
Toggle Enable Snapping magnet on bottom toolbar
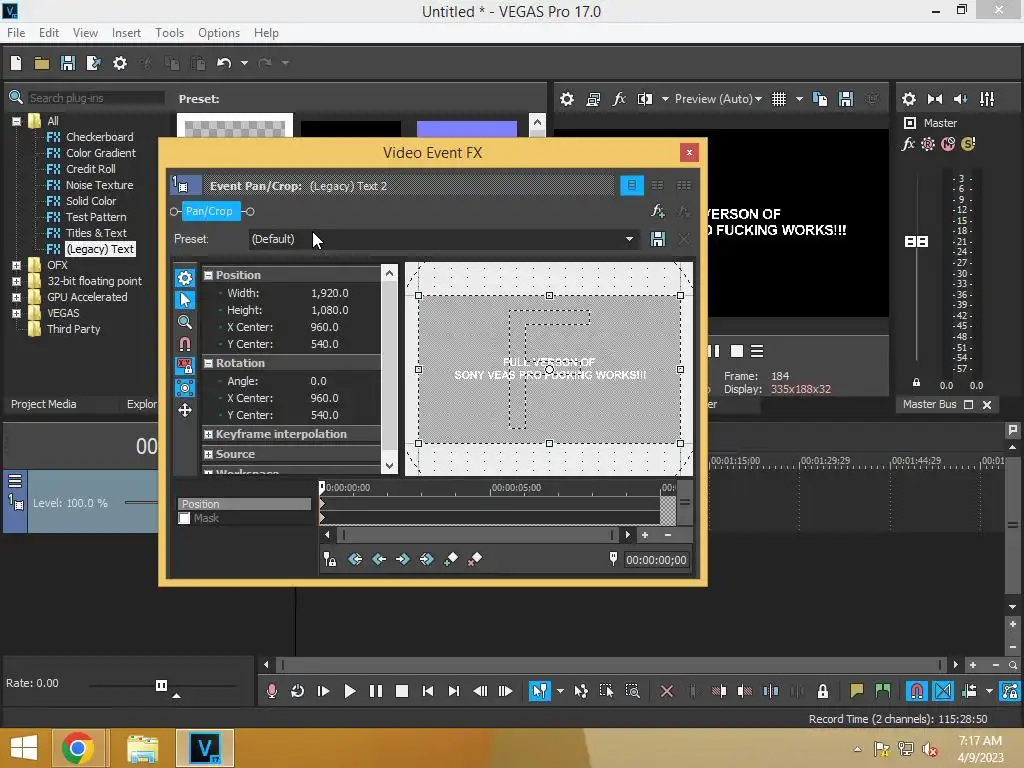pos(917,691)
